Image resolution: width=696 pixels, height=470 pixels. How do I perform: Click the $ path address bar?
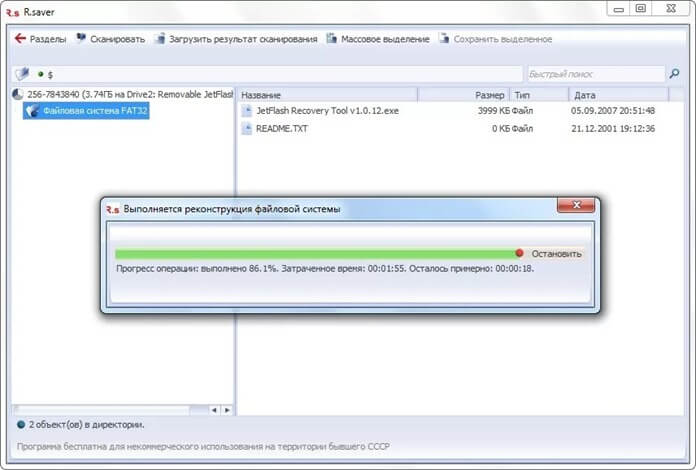coord(268,74)
